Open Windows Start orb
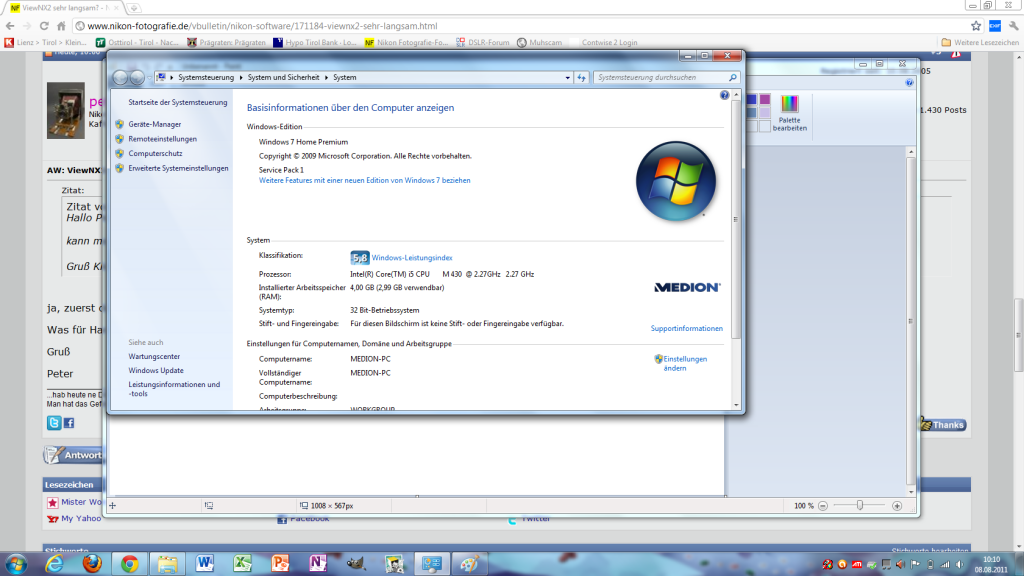Image resolution: width=1024 pixels, height=576 pixels. [16, 564]
